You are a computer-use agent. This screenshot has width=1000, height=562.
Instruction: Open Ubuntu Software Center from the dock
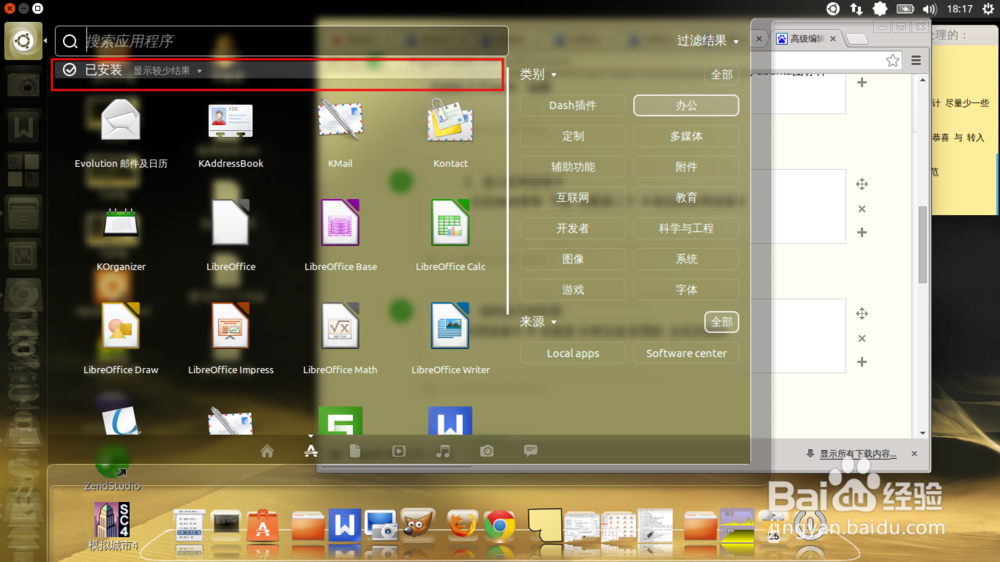pyautogui.click(x=263, y=526)
